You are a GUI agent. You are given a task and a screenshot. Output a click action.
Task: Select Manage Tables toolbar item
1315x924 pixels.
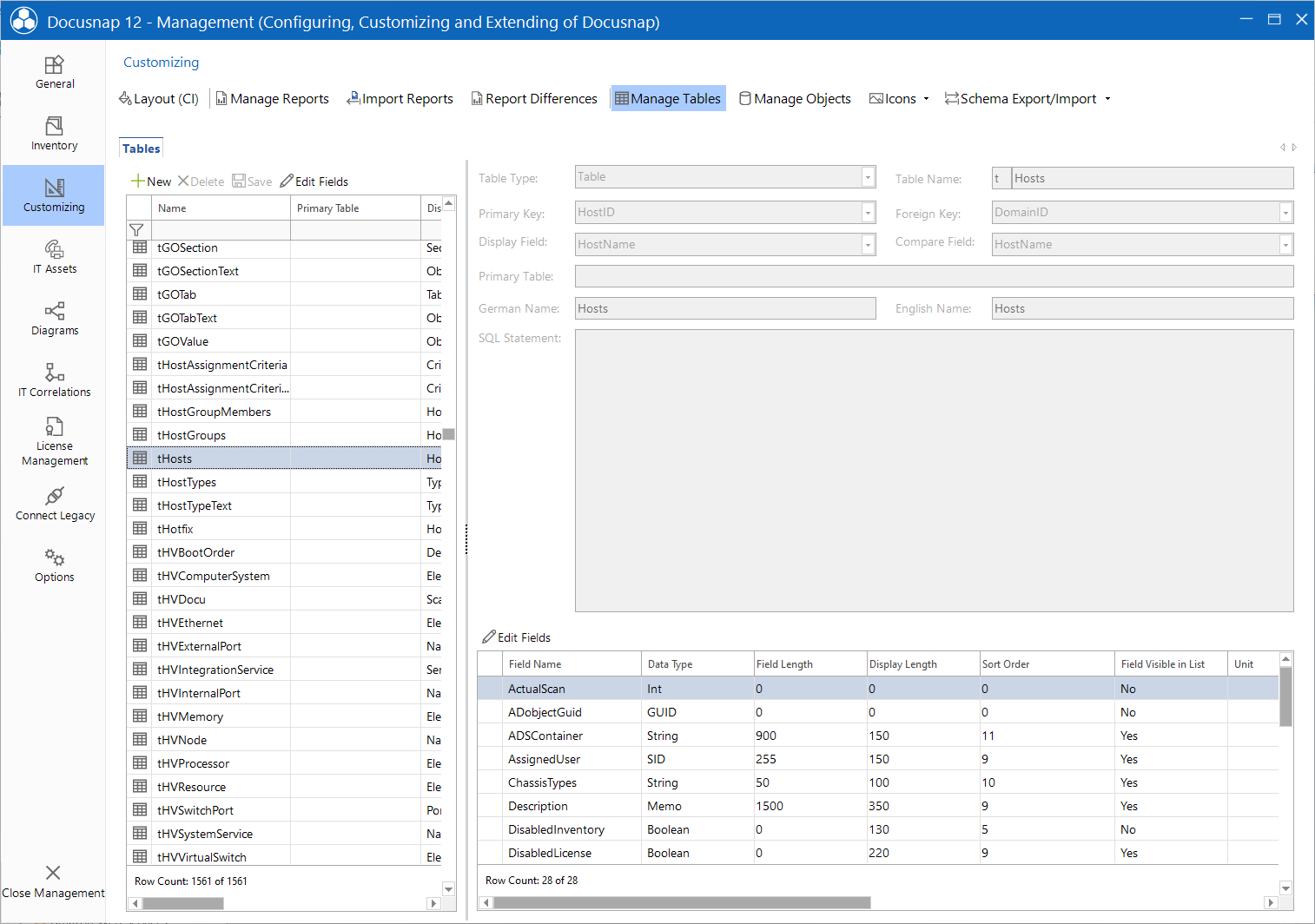point(668,99)
